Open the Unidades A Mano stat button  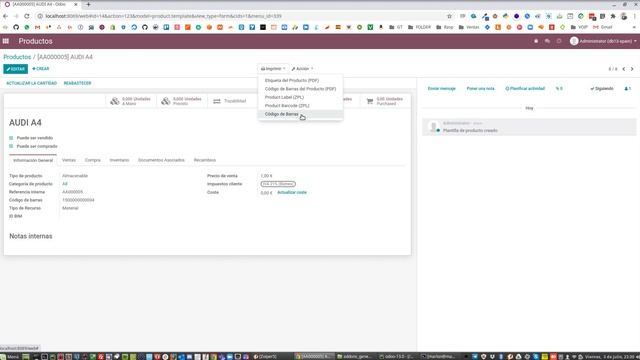[x=131, y=101]
